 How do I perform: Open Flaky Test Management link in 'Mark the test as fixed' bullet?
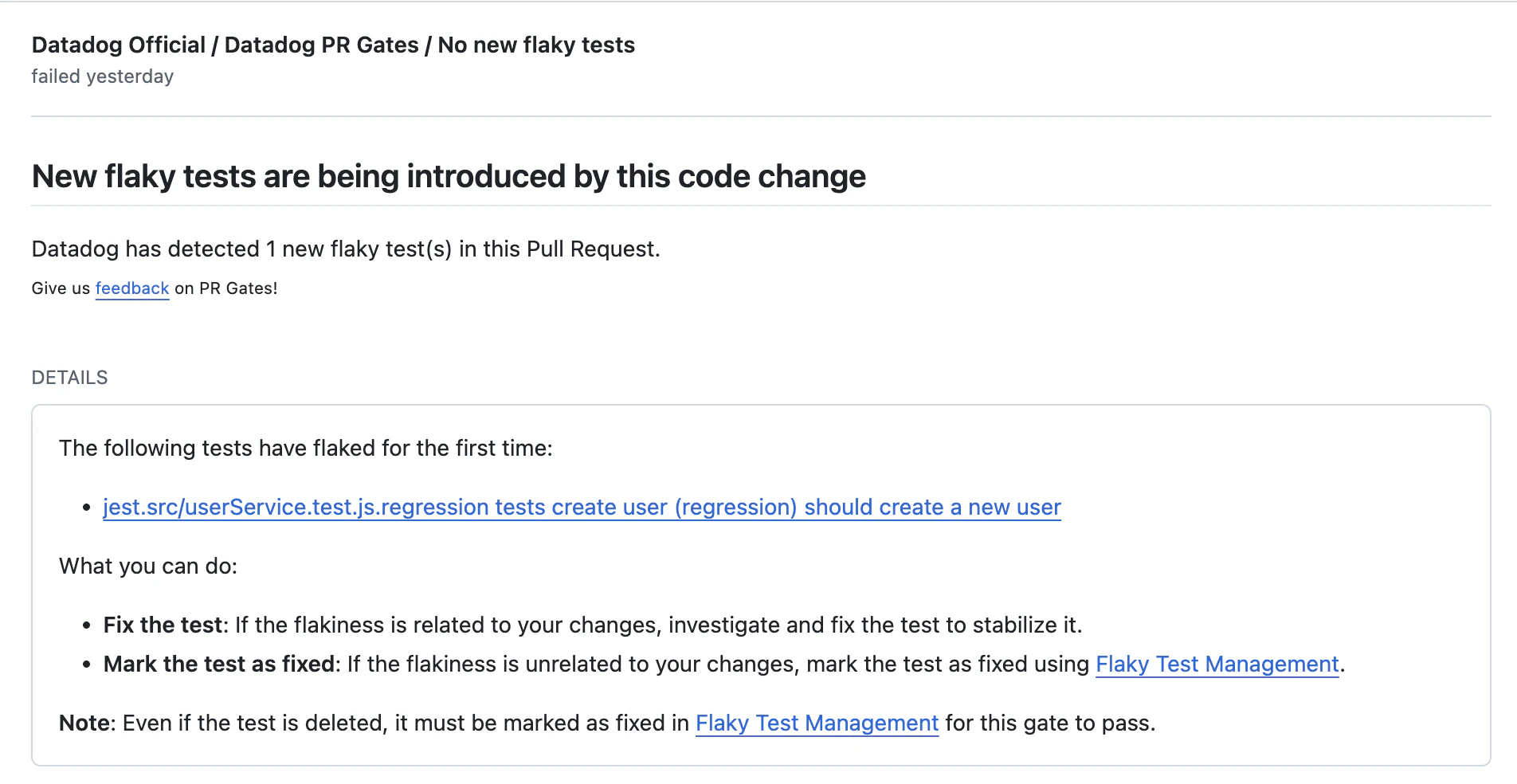tap(1217, 664)
